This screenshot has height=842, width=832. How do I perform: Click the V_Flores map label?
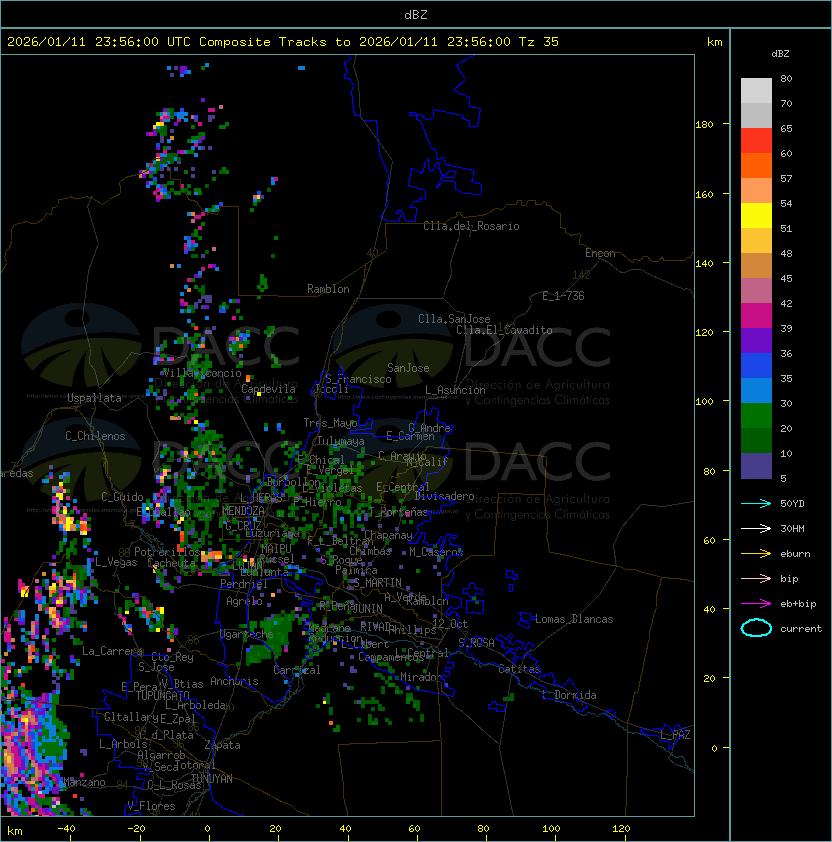(151, 806)
